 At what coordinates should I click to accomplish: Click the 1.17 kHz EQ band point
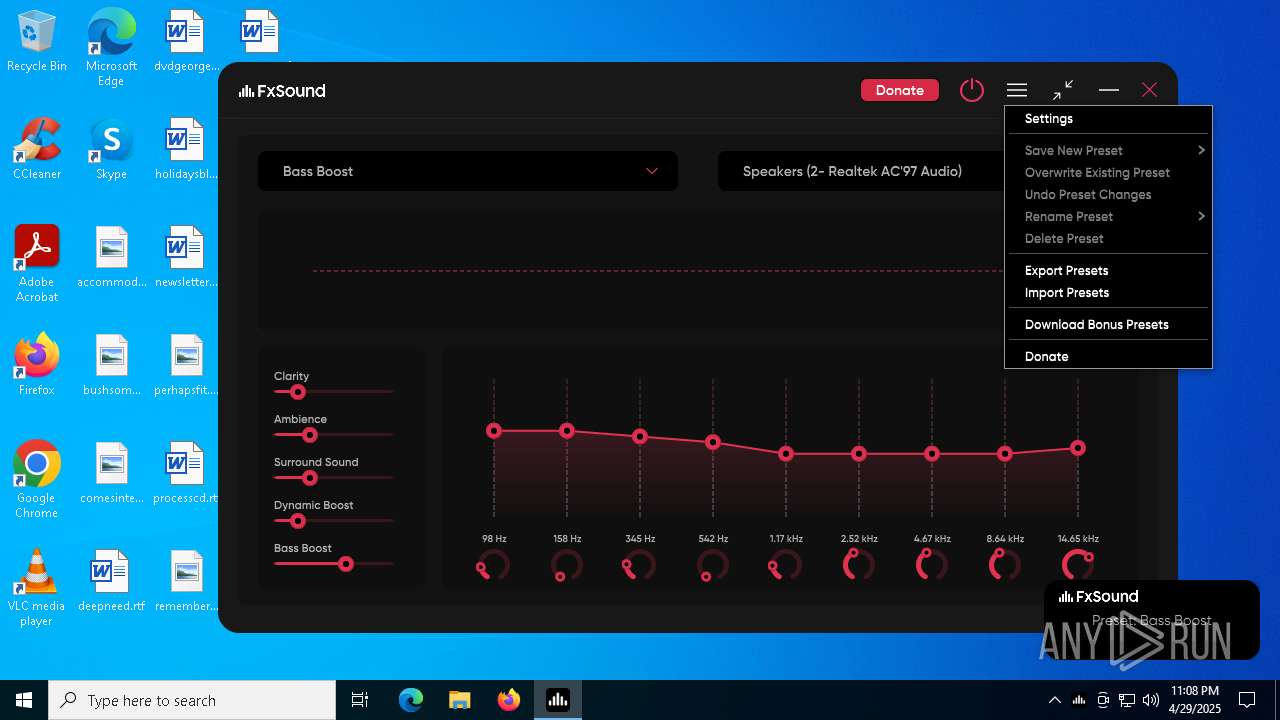(x=786, y=454)
